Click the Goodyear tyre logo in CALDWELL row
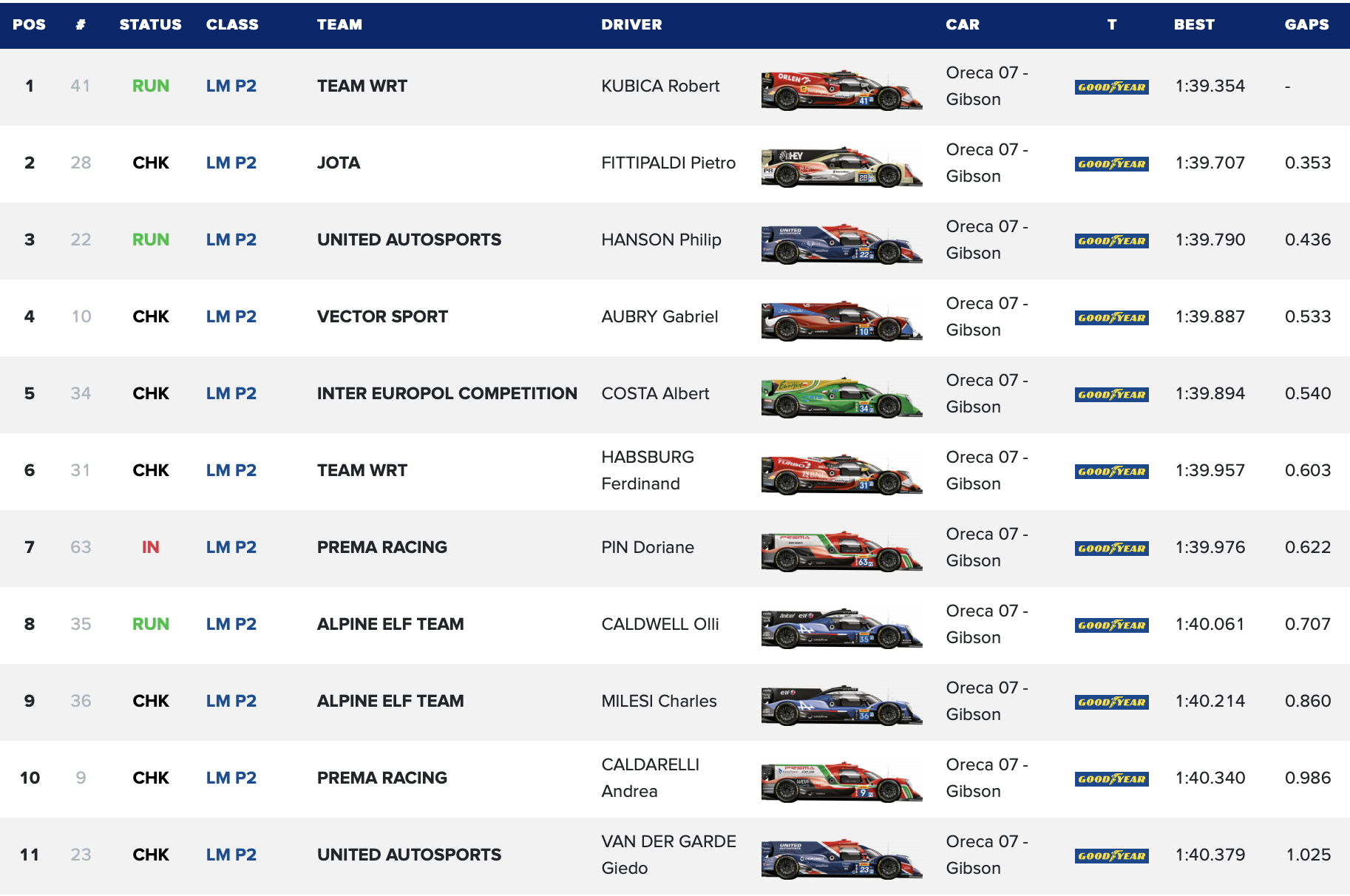Image resolution: width=1350 pixels, height=896 pixels. pos(1111,625)
